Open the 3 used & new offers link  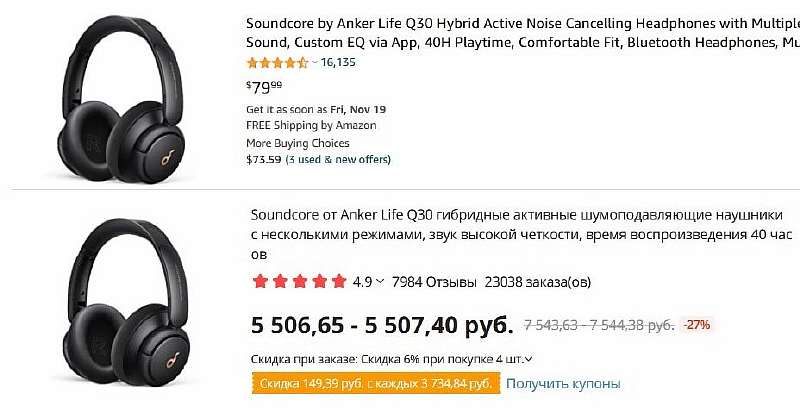coord(338,159)
